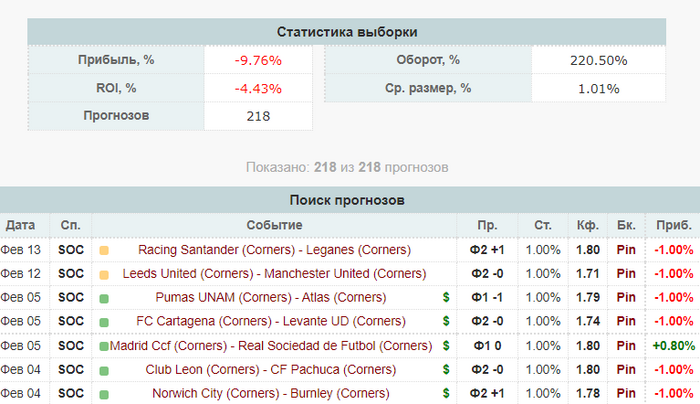Click Pin bookmaker in Madrid Ccf row
700x404 pixels.
click(626, 346)
